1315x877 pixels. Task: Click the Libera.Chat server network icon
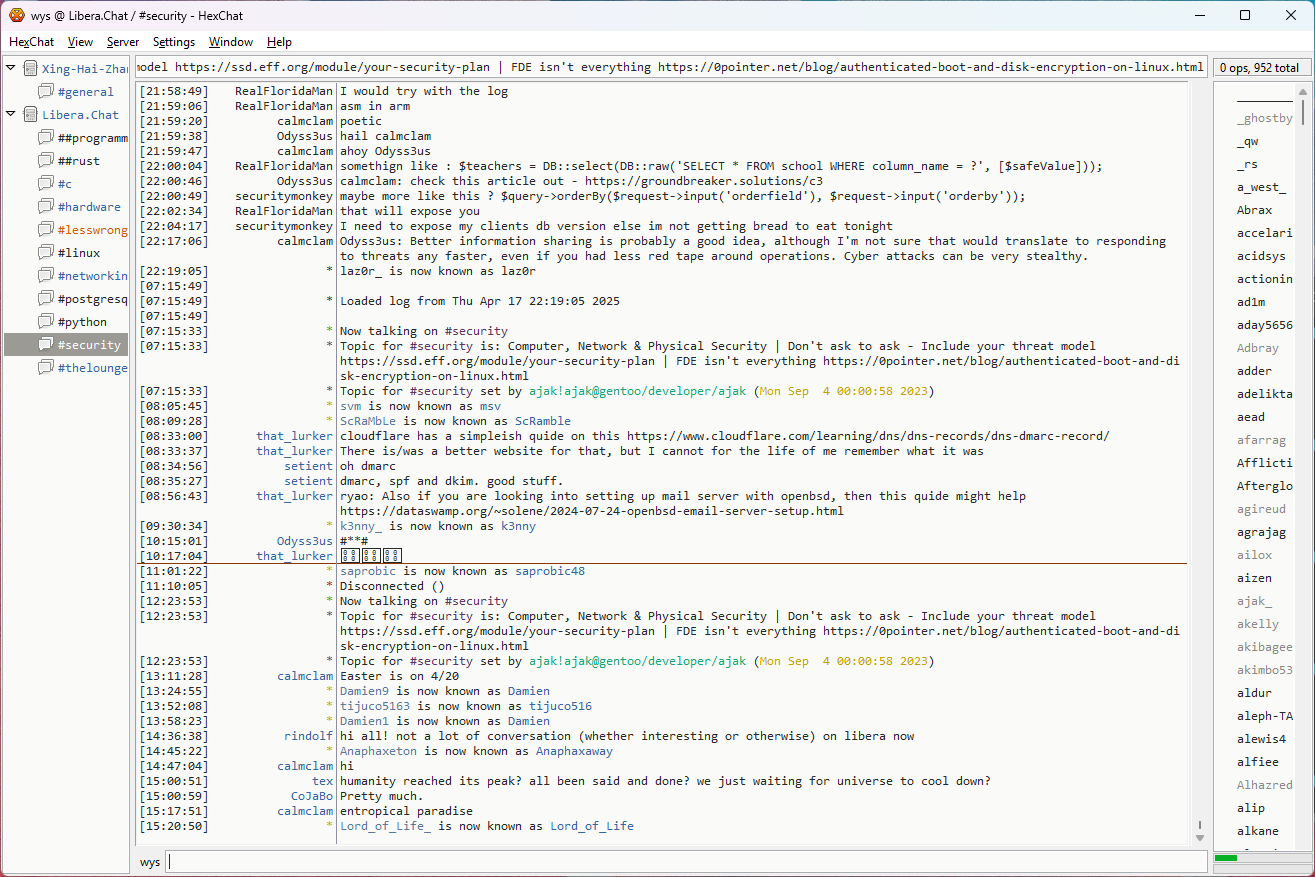[x=31, y=115]
